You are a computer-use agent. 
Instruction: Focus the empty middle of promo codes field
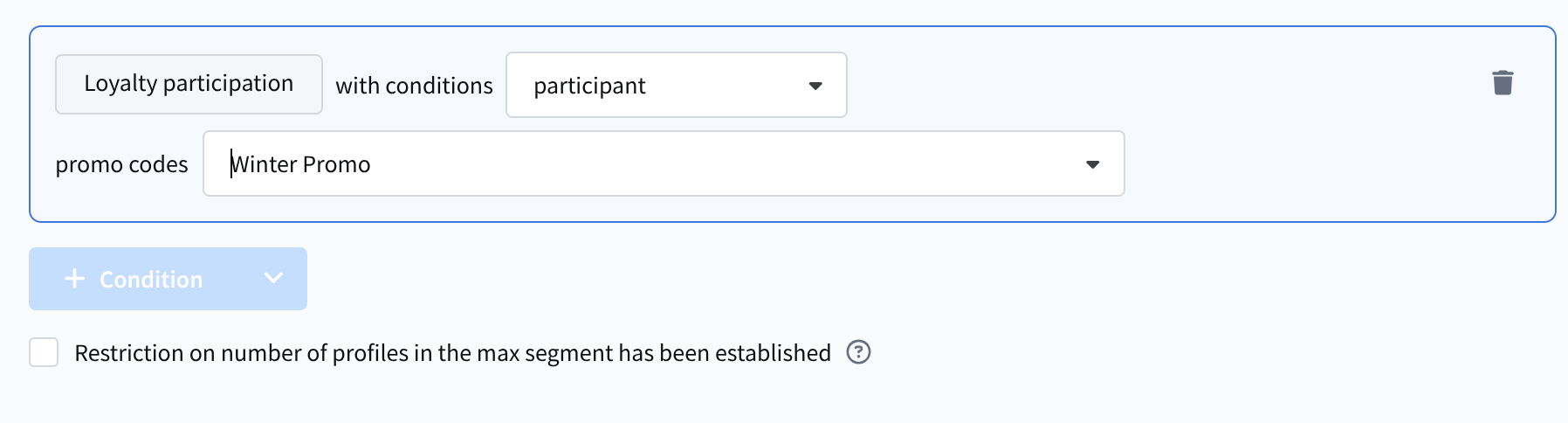pyautogui.click(x=698, y=164)
